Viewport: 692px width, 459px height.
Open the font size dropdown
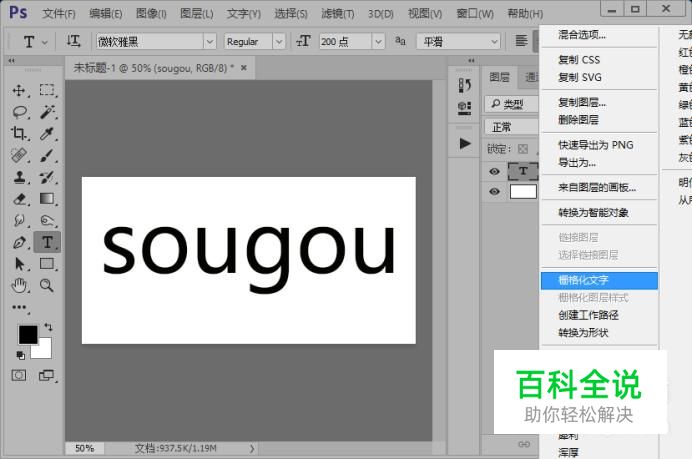pos(378,41)
